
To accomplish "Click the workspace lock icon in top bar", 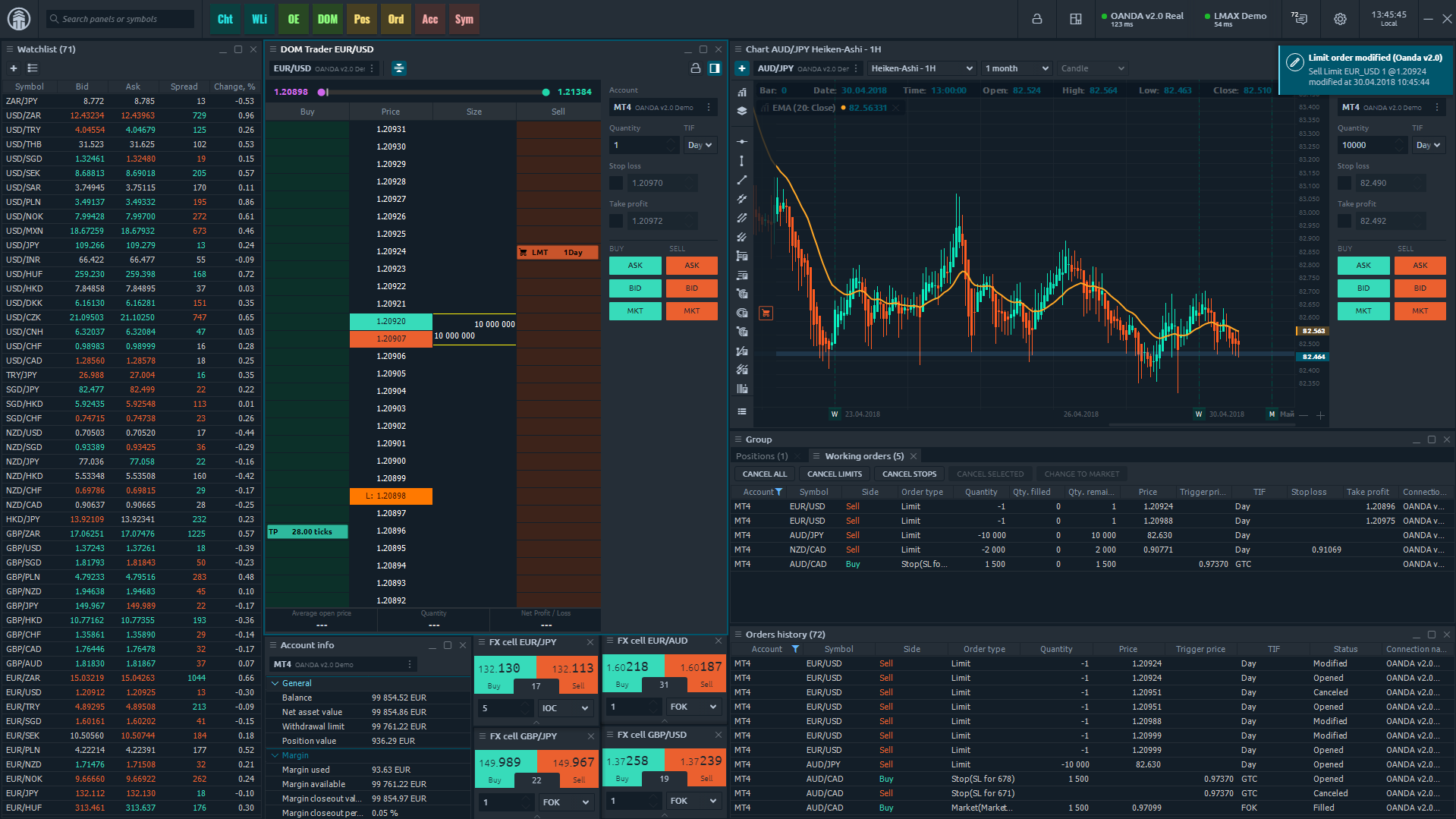I will click(x=1036, y=19).
